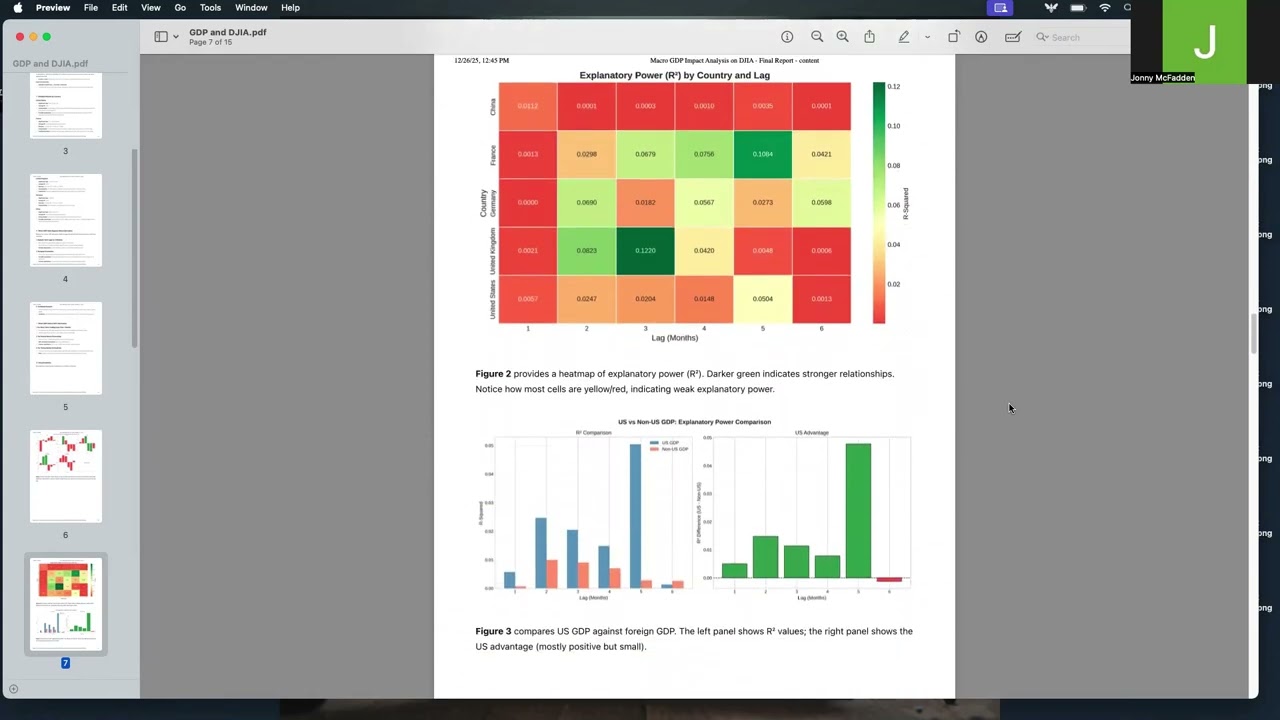Open the Tools menu

click(210, 8)
